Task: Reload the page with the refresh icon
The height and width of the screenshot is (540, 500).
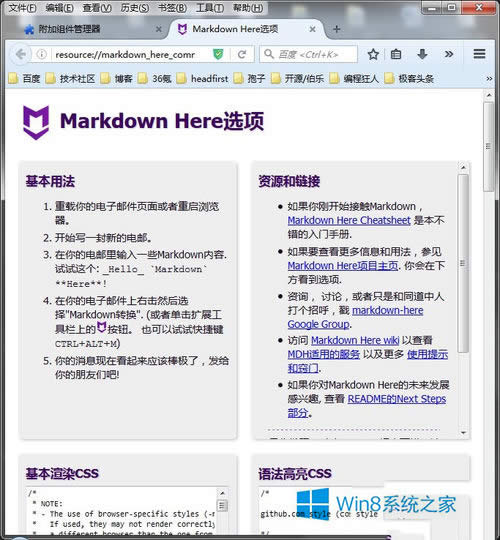Action: coord(242,54)
